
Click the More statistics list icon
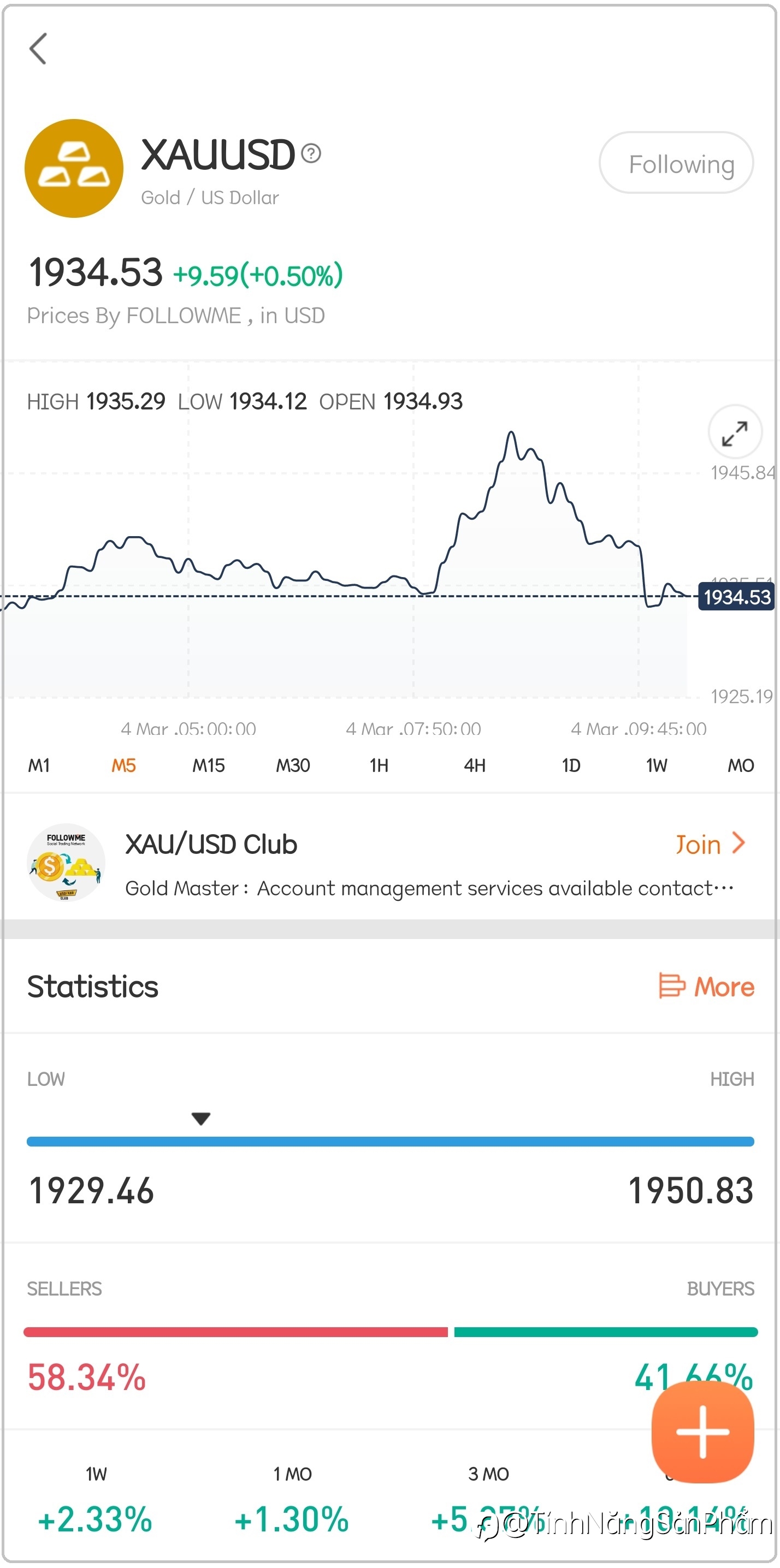(672, 985)
